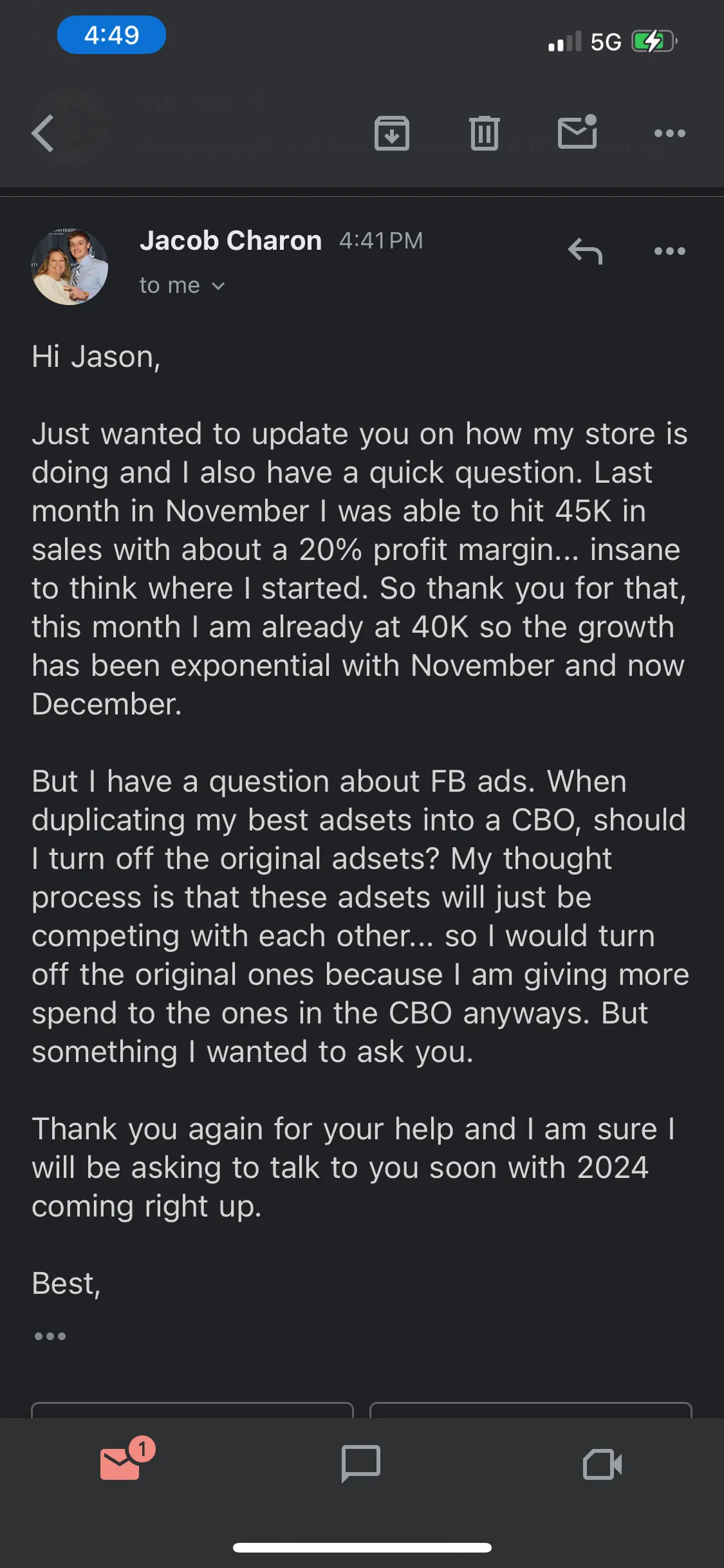Archive this email with the download-box icon
724x1568 pixels.
click(x=392, y=133)
